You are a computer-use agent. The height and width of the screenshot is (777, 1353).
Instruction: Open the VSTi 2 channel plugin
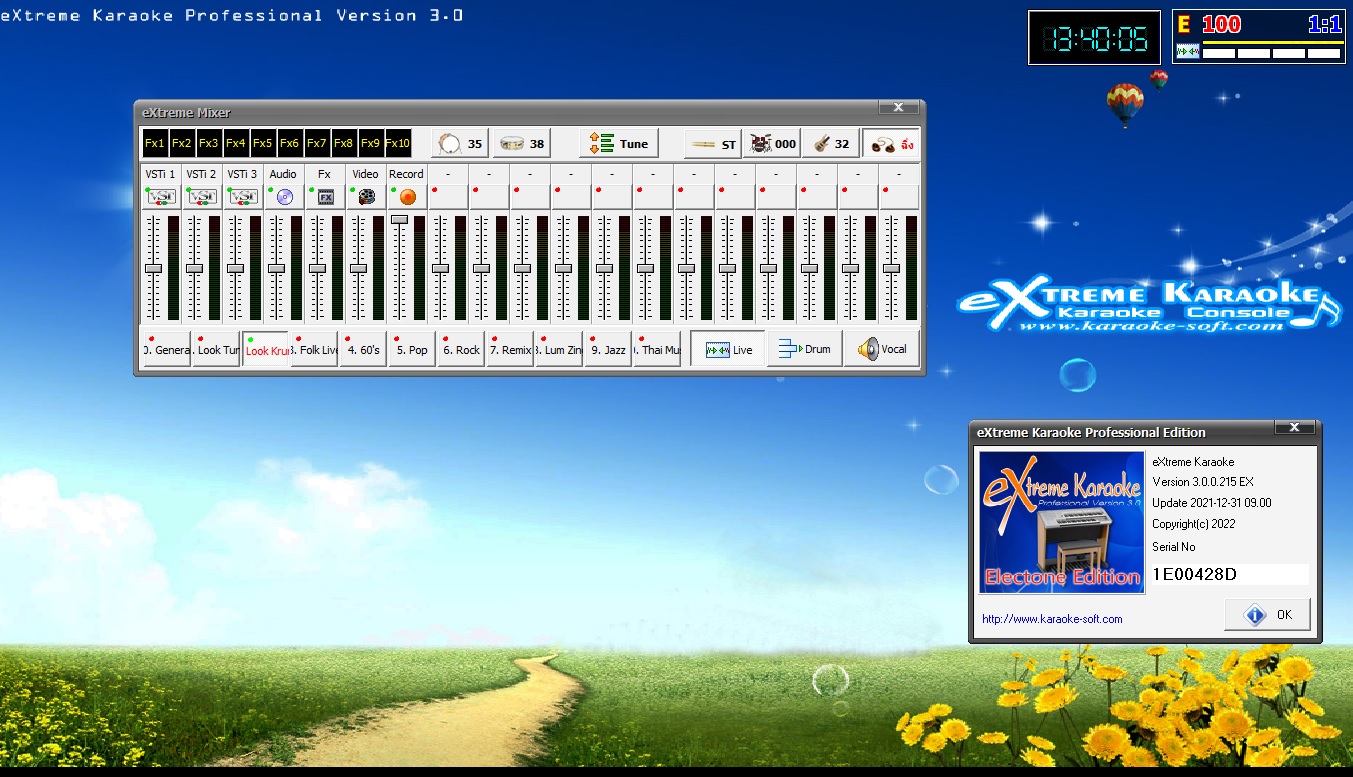202,197
